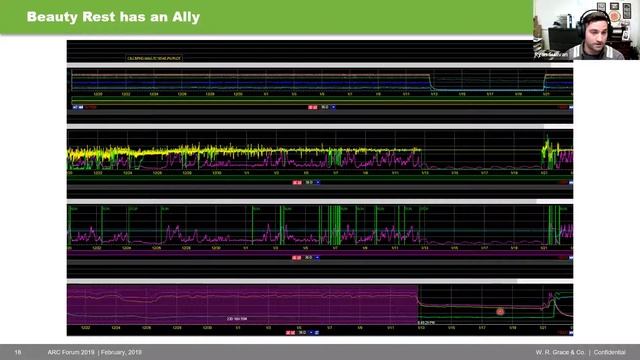Click the presenter webcam thumbnail
This screenshot has width=640, height=360.
[587, 30]
